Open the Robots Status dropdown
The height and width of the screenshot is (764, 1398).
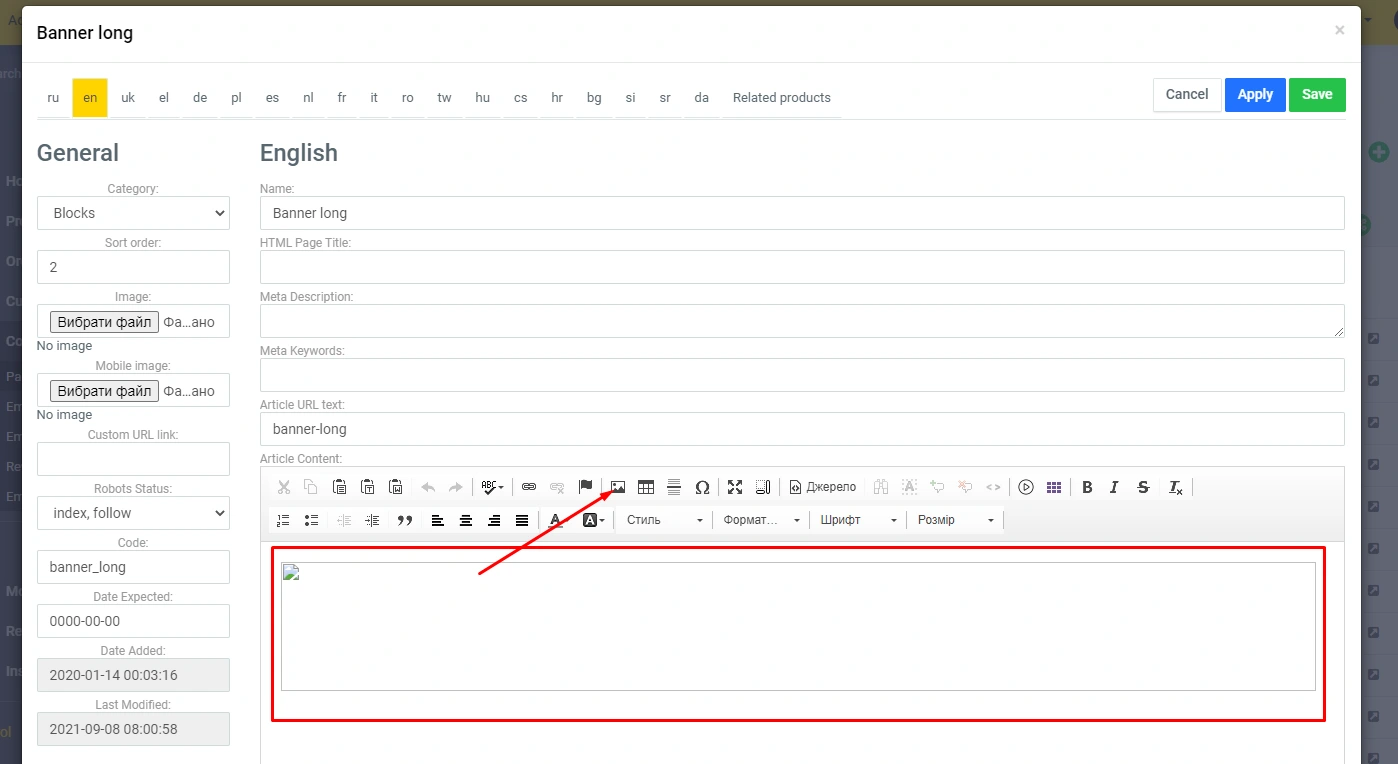(x=133, y=513)
